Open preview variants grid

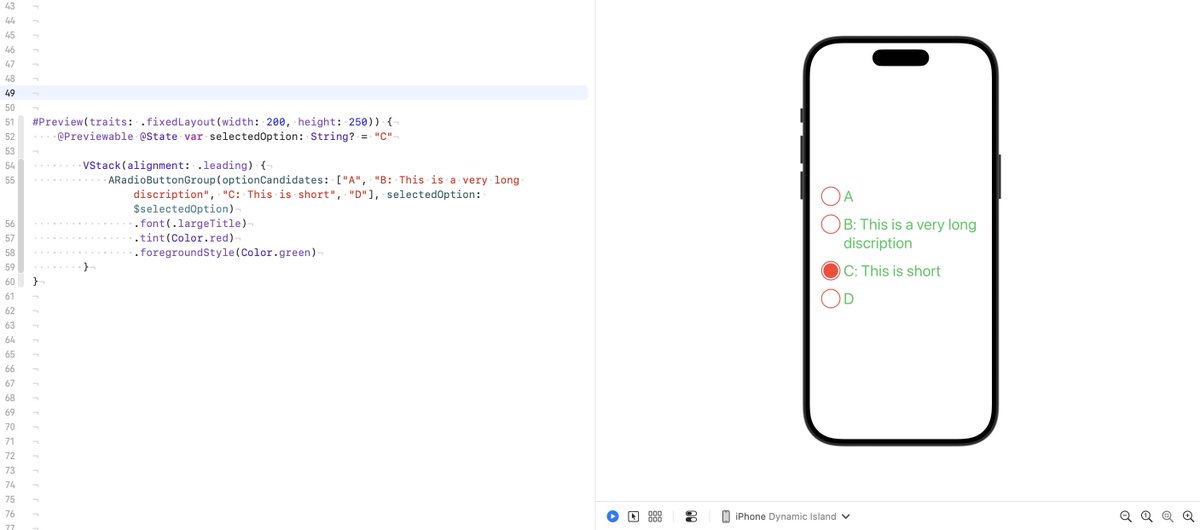click(x=656, y=516)
